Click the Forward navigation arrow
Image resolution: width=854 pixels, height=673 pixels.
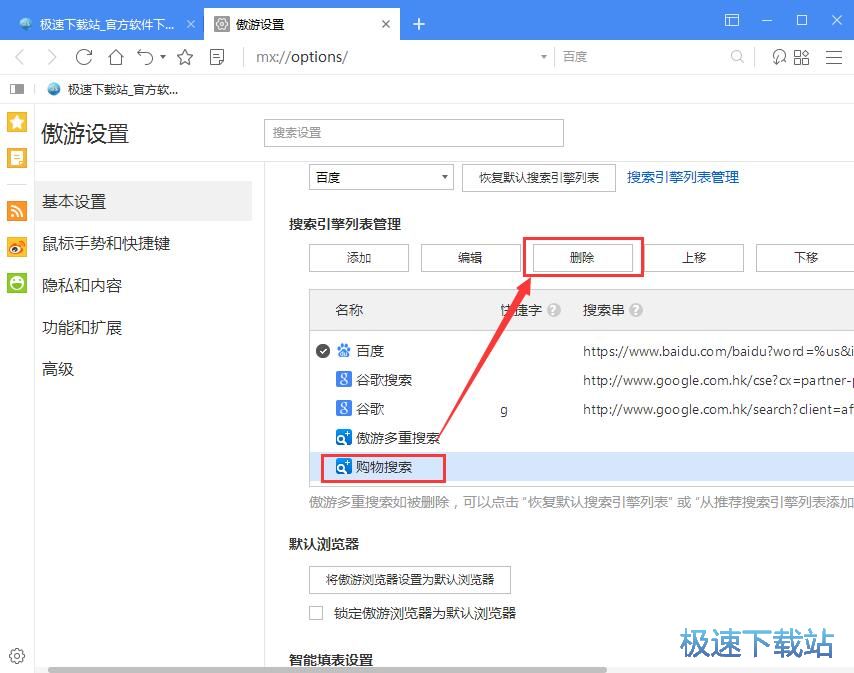(52, 57)
